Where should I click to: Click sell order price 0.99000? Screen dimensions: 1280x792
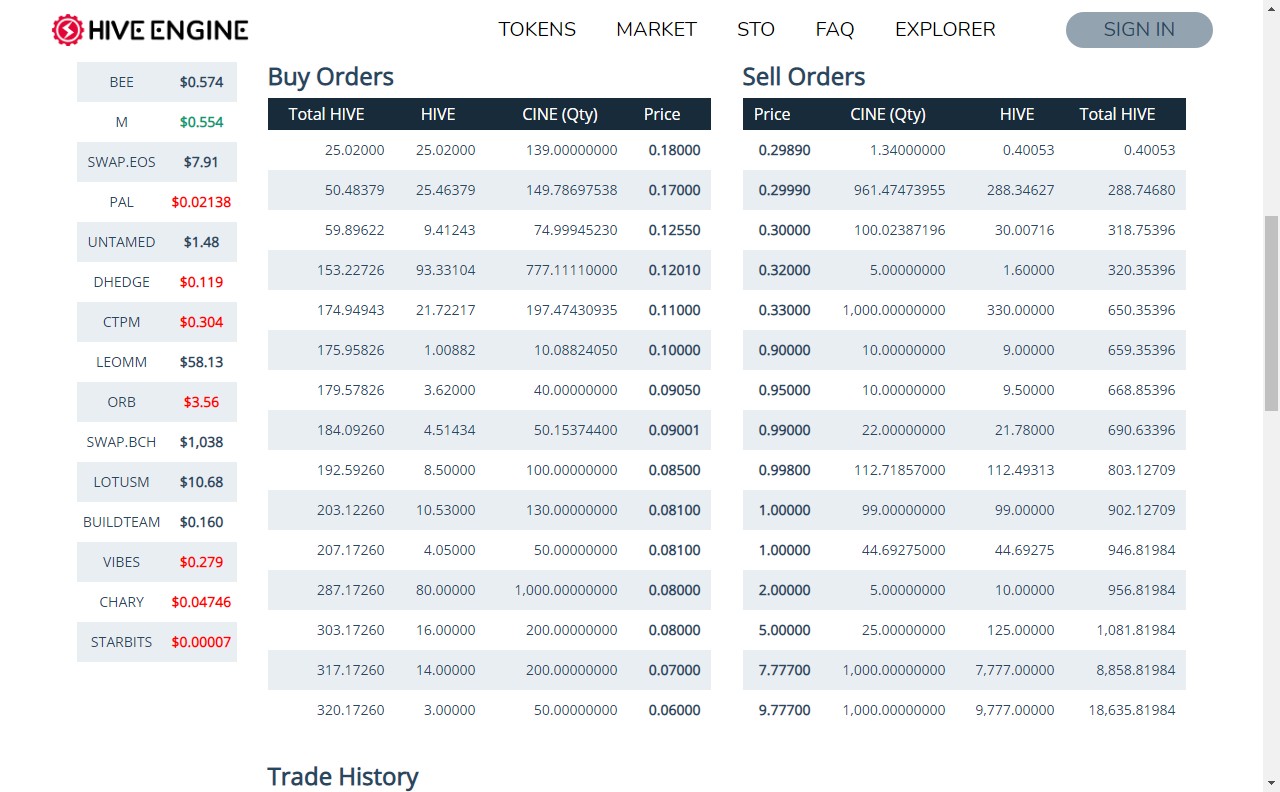(784, 430)
